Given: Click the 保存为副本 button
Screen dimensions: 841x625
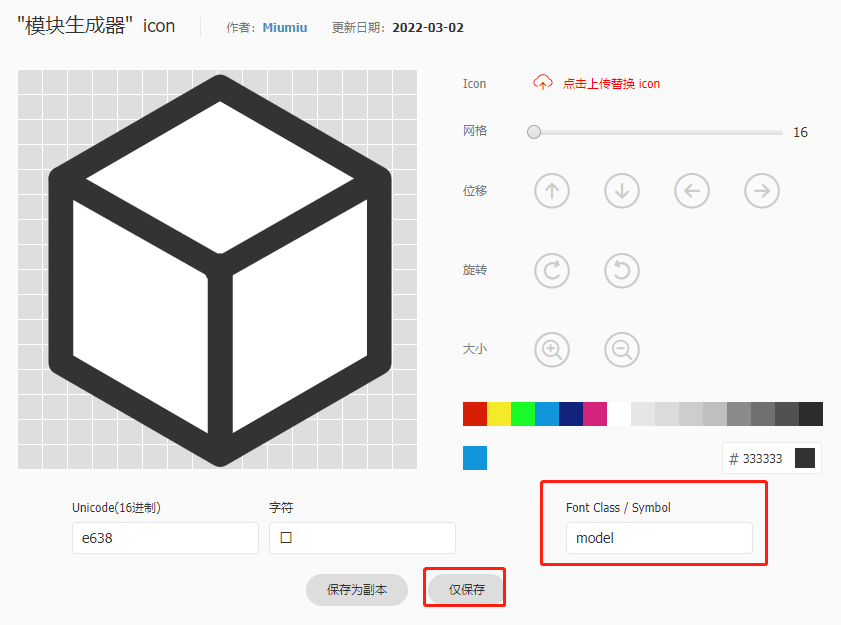Looking at the screenshot, I should (x=356, y=589).
